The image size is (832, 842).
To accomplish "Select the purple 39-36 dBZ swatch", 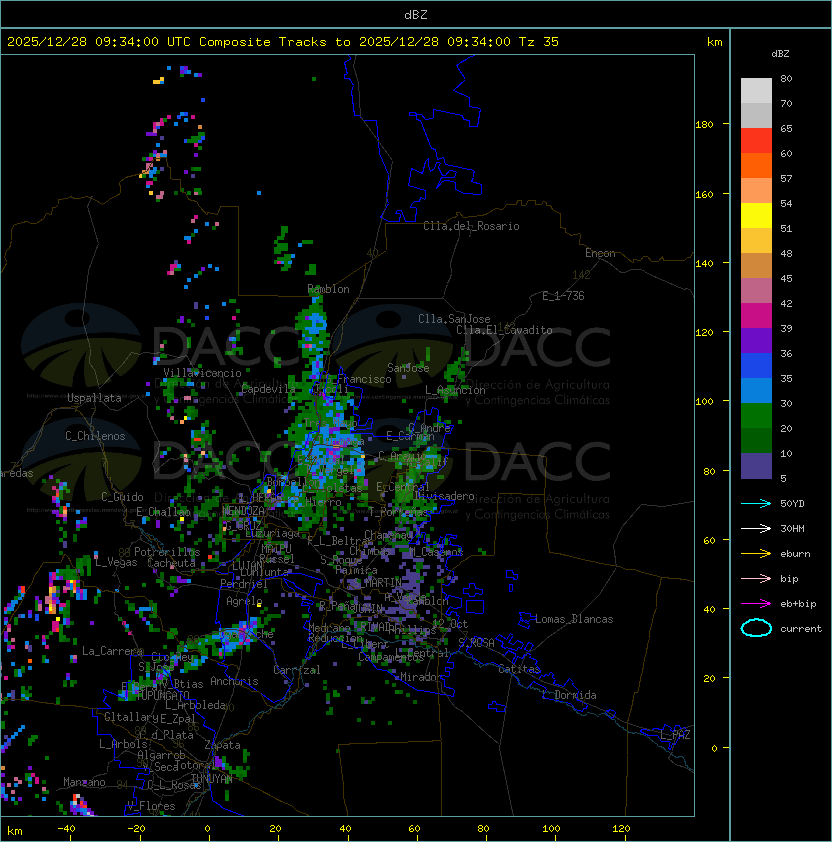I will [756, 340].
